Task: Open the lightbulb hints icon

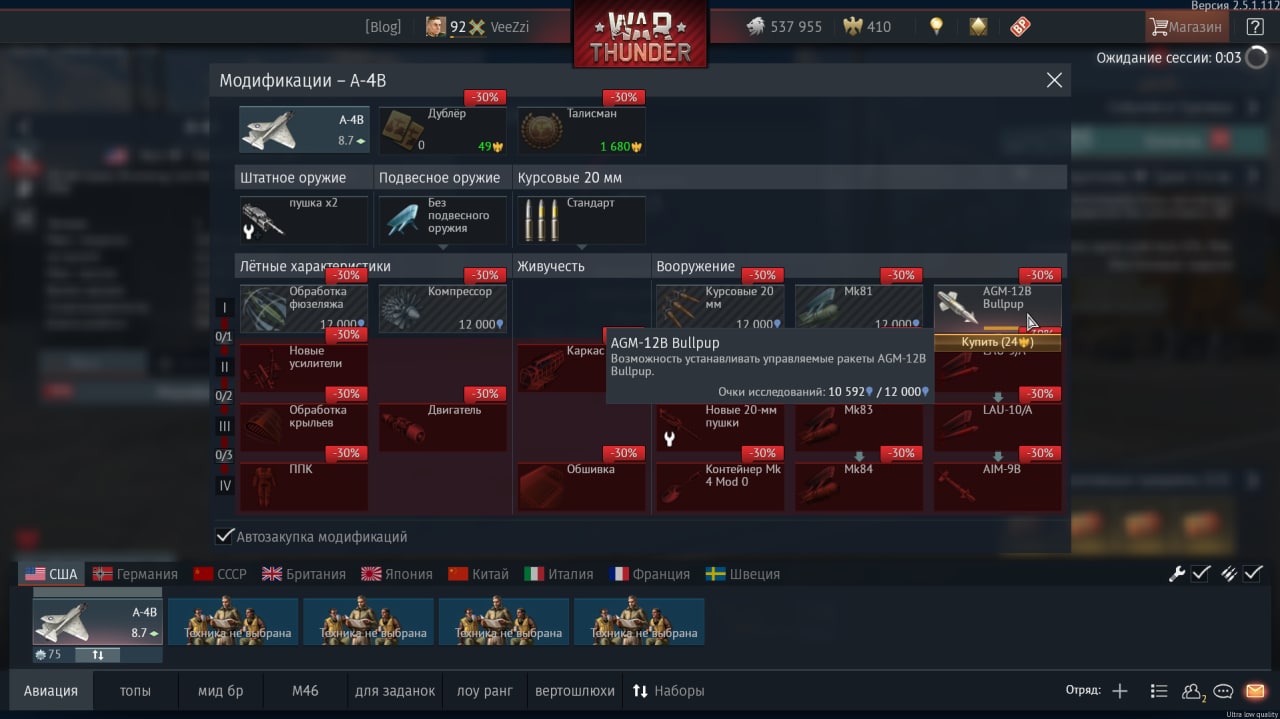Action: (936, 27)
